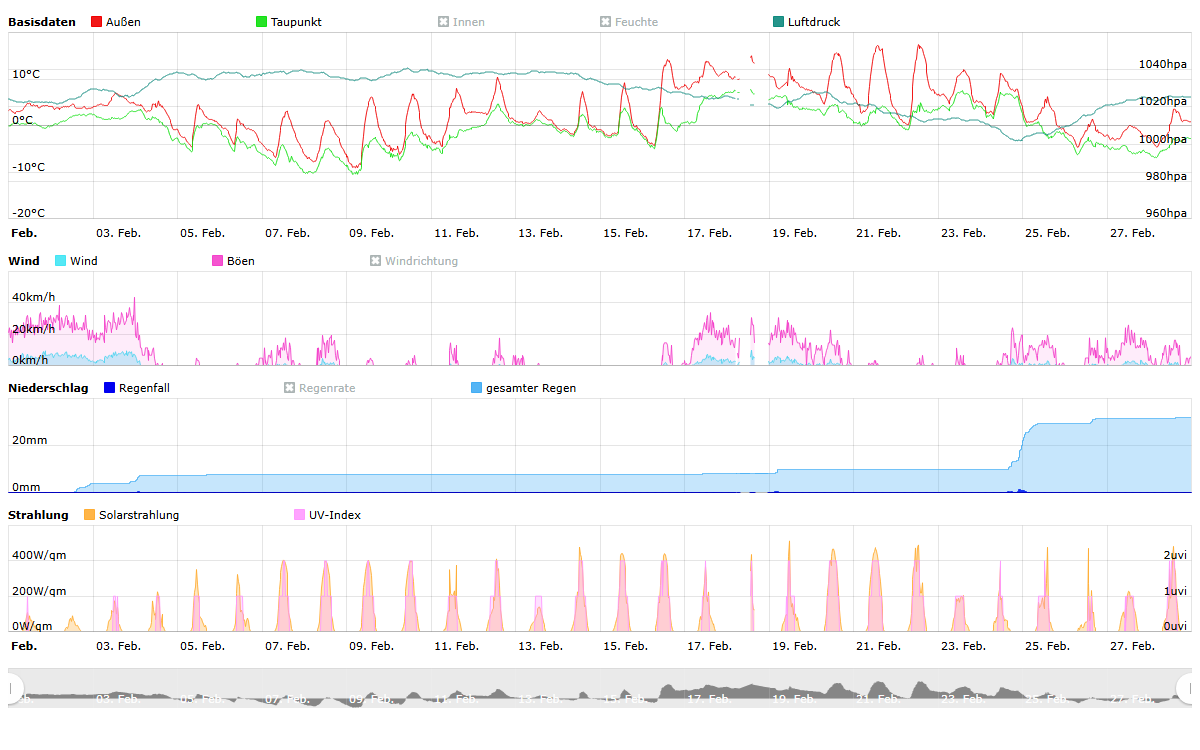Click the pink UV-Index legend swatch
The image size is (1200, 750).
[300, 515]
